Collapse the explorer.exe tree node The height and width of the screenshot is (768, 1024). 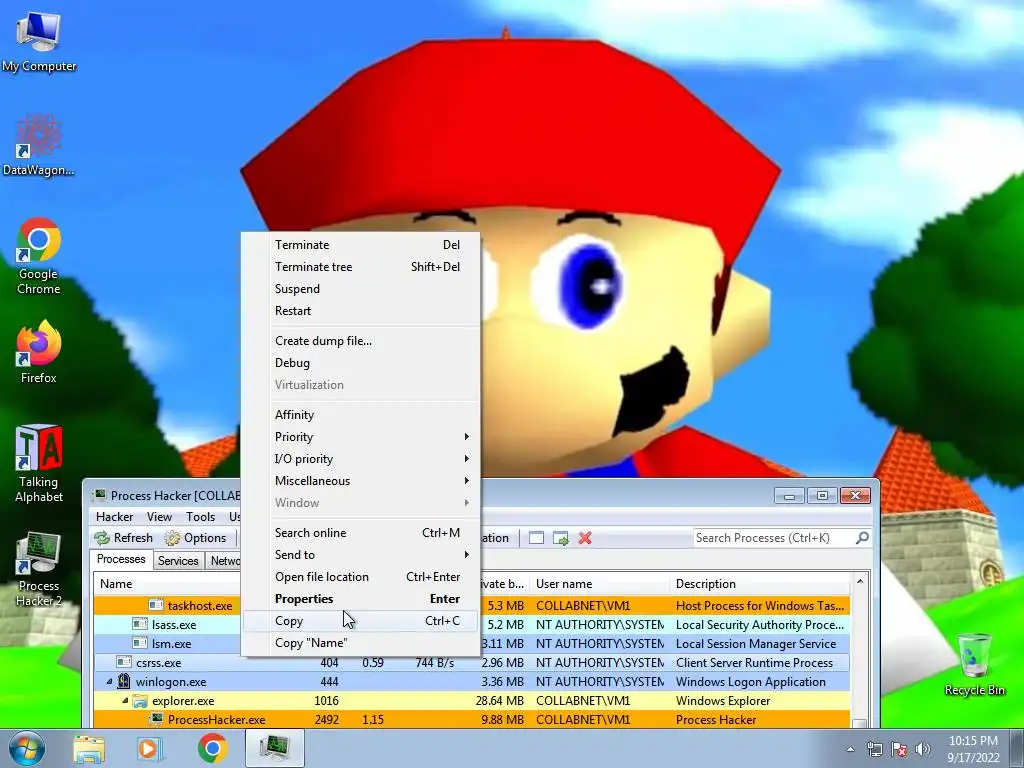125,701
